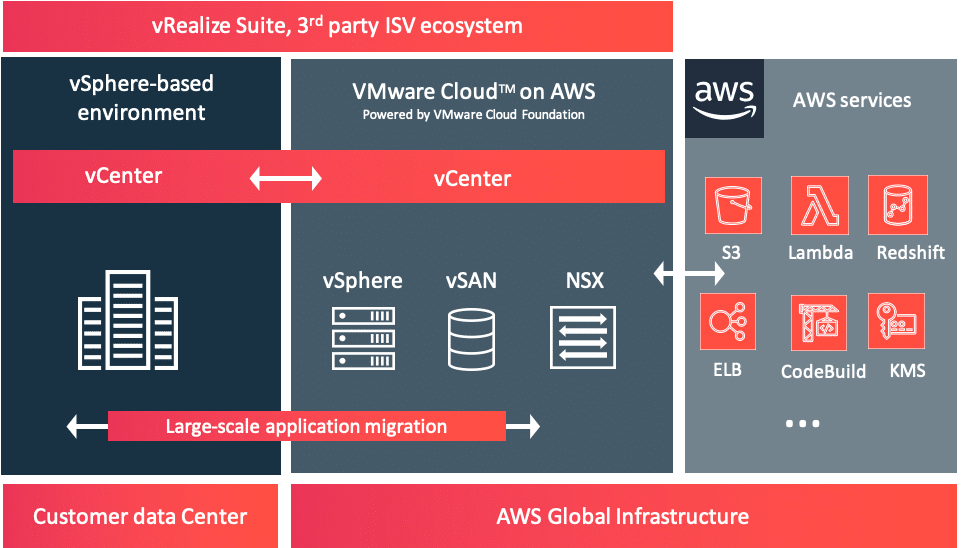962x548 pixels.
Task: Select the CodeBuild icon
Action: [819, 322]
